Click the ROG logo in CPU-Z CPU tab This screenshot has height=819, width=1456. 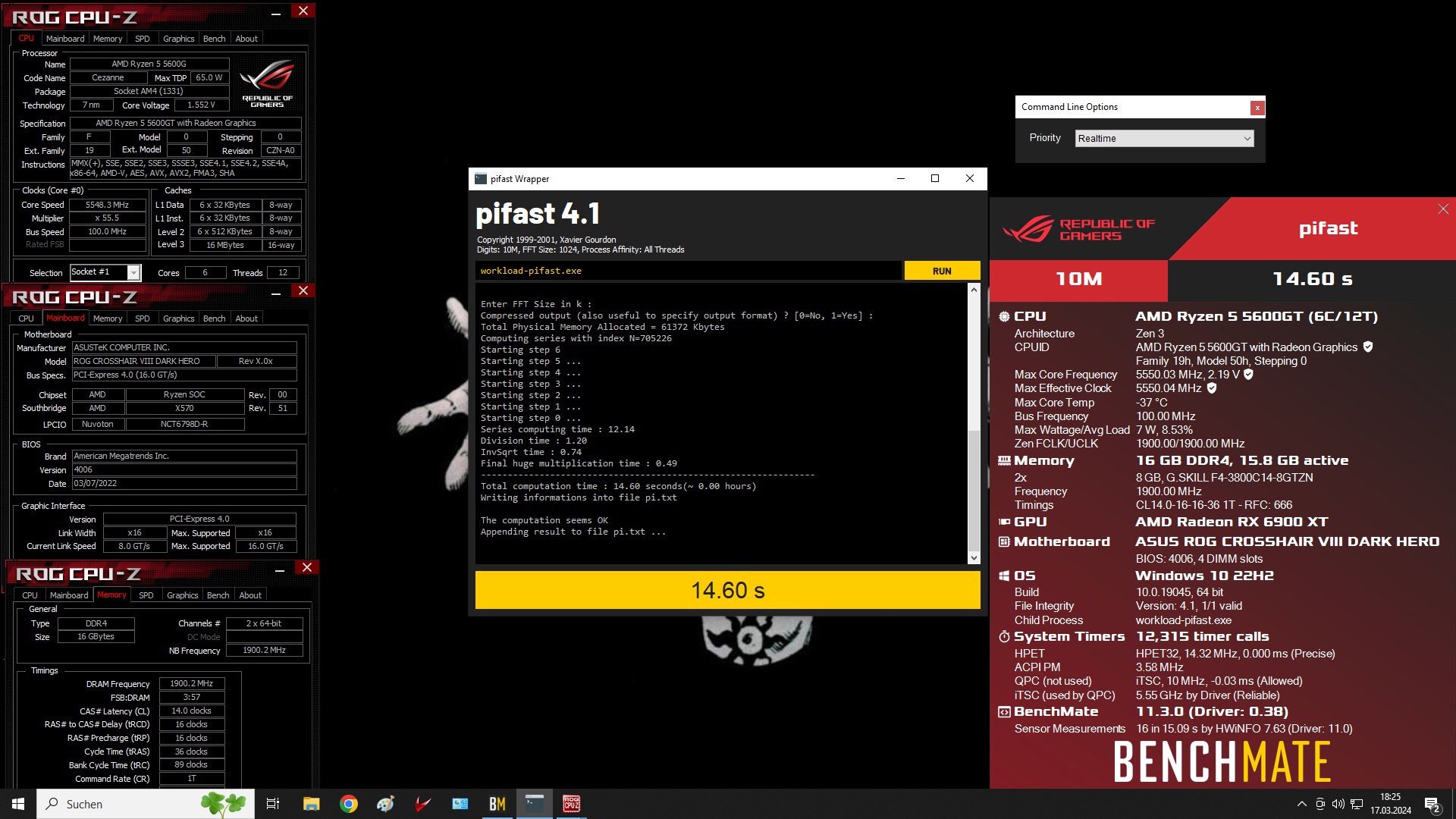pos(267,83)
